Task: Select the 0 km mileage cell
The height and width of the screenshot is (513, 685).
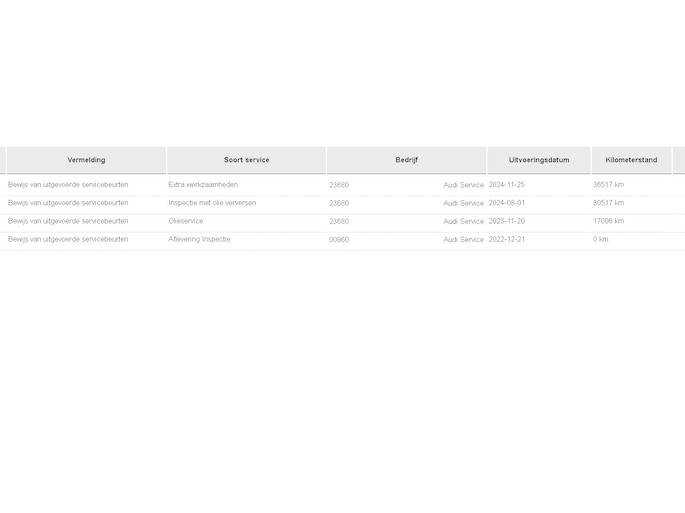Action: 600,240
